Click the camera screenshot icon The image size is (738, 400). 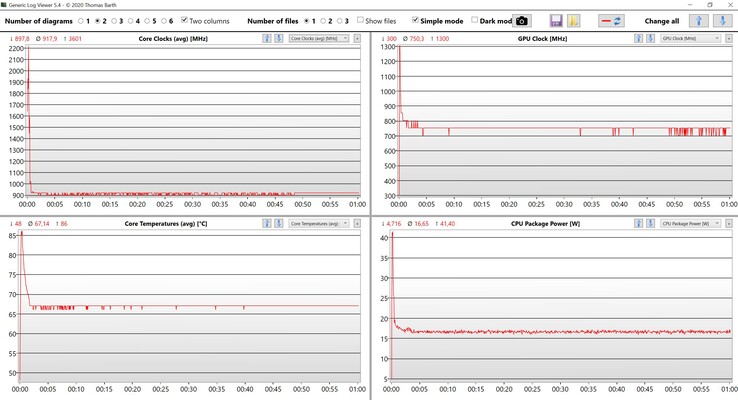(x=521, y=20)
